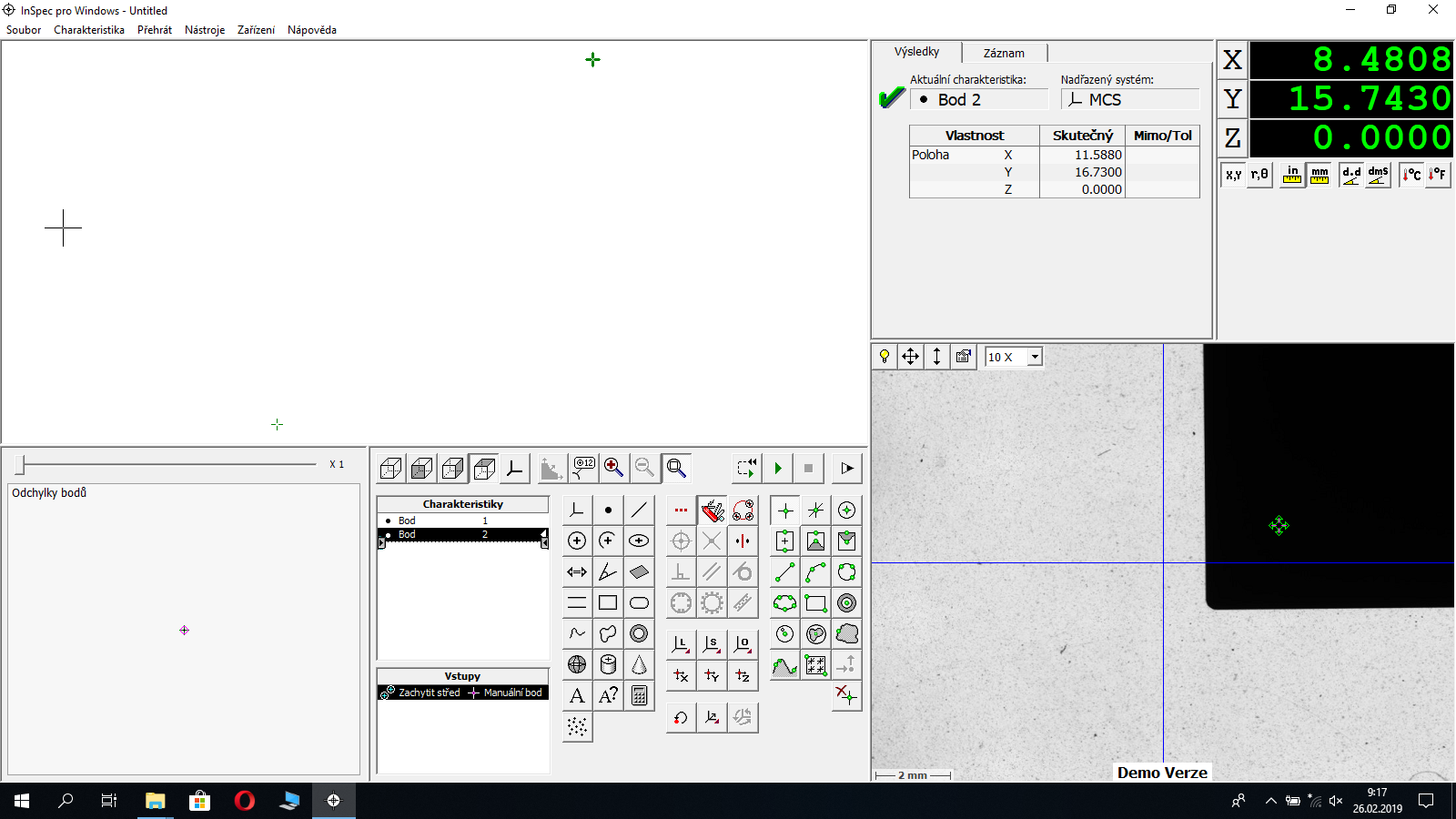Click the angle measurement tool

608,572
